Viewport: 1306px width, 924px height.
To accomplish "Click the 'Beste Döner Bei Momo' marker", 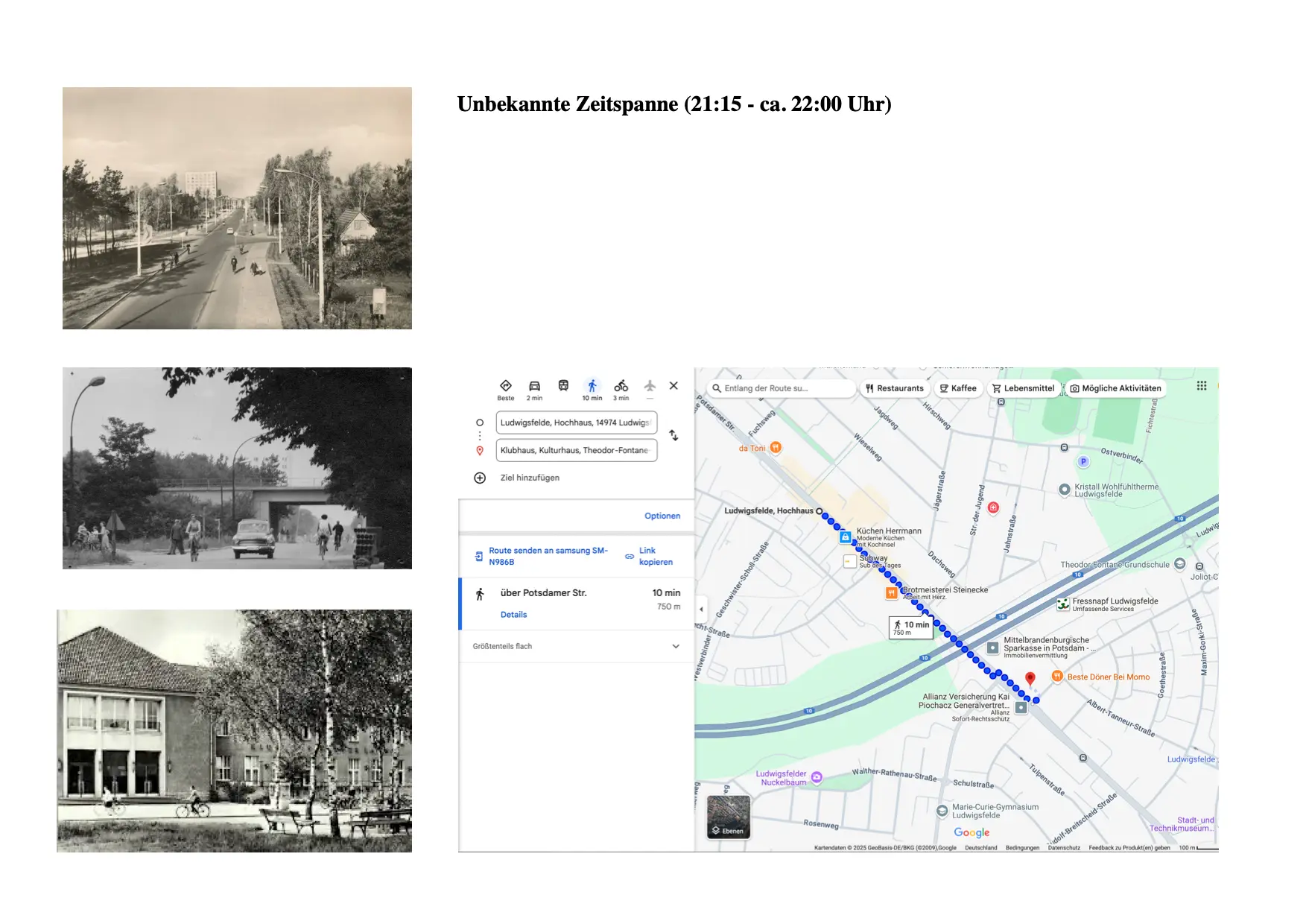I will click(1057, 676).
